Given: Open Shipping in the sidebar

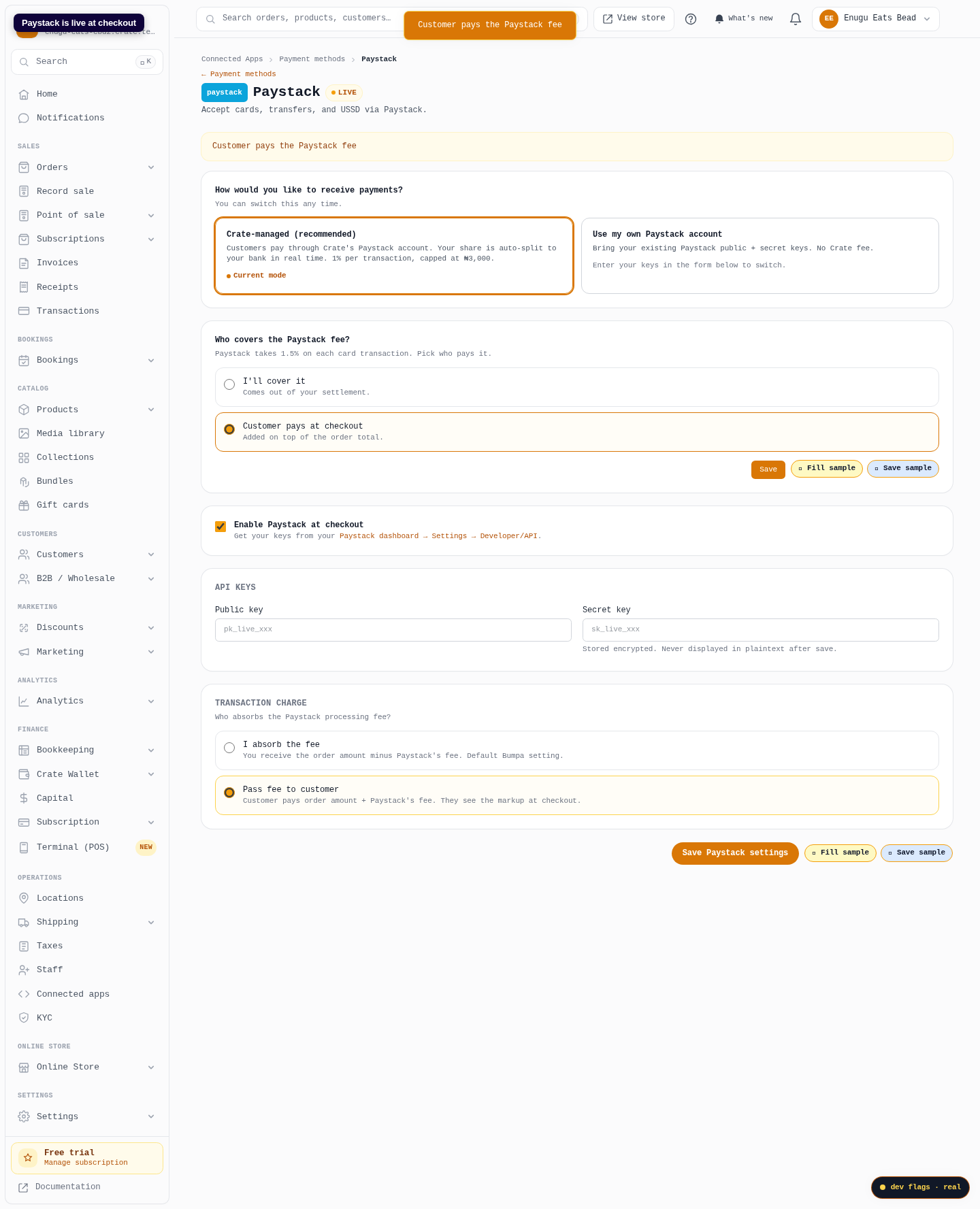Looking at the screenshot, I should pyautogui.click(x=87, y=923).
